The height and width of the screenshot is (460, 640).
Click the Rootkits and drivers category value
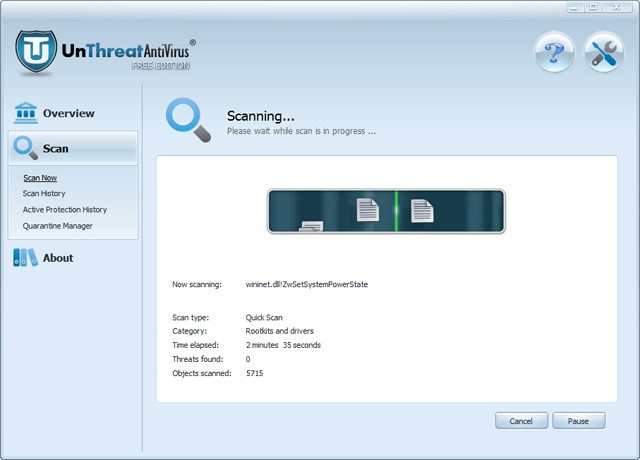280,331
